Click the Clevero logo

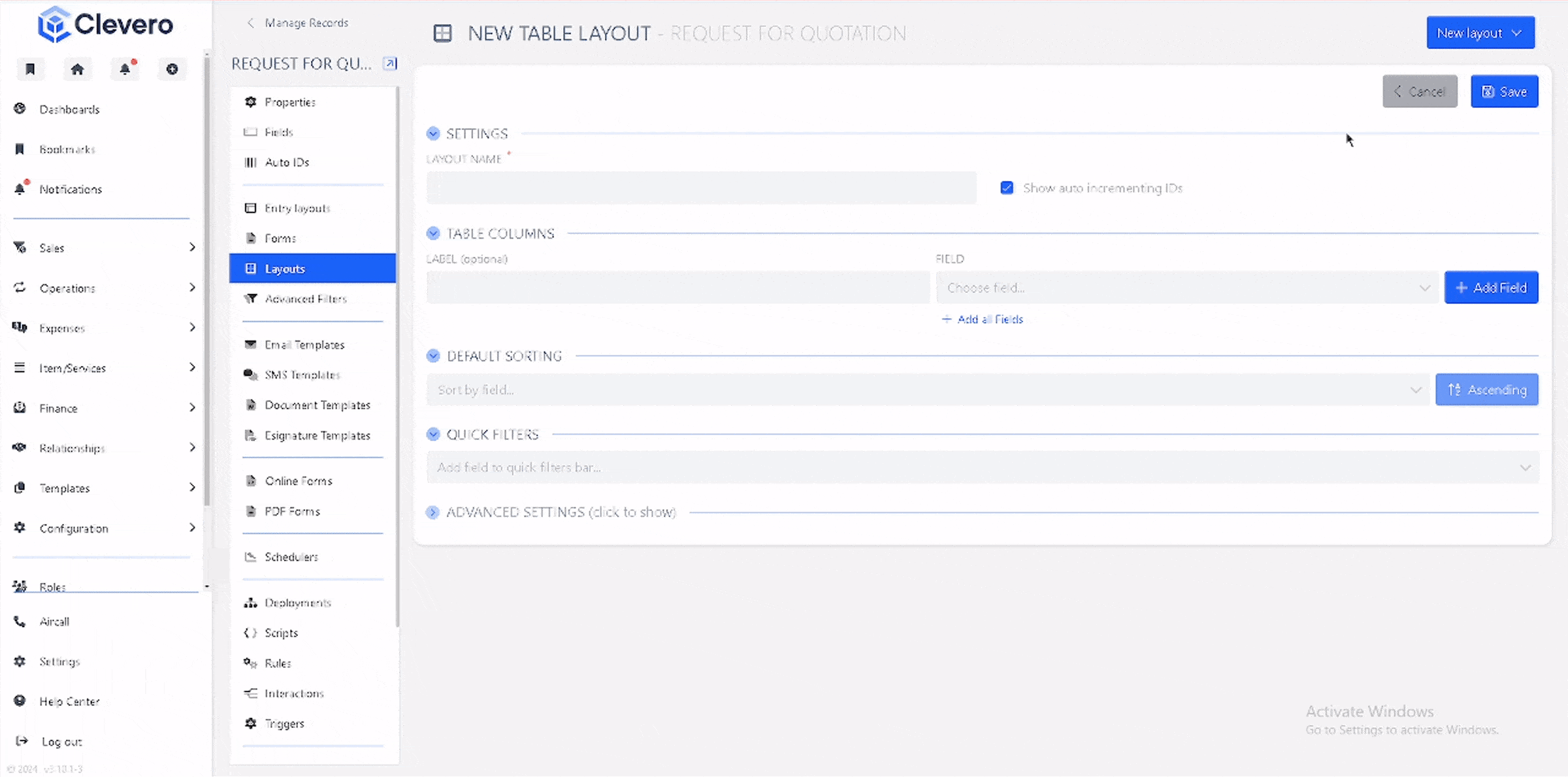(106, 25)
